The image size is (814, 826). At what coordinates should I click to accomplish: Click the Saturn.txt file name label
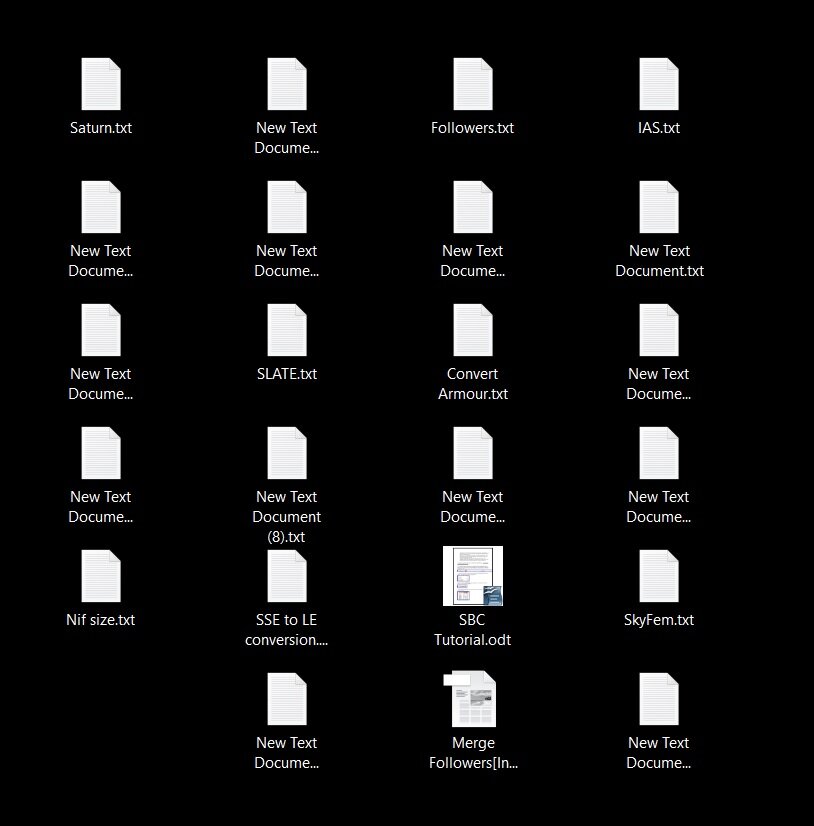[101, 128]
